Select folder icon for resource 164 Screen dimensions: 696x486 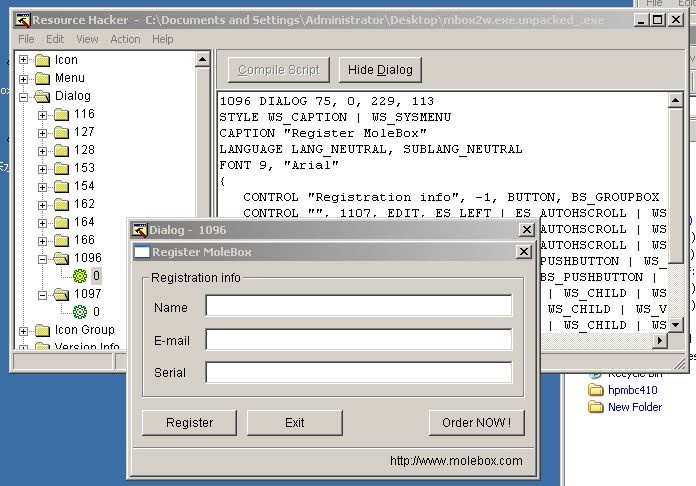click(x=61, y=223)
